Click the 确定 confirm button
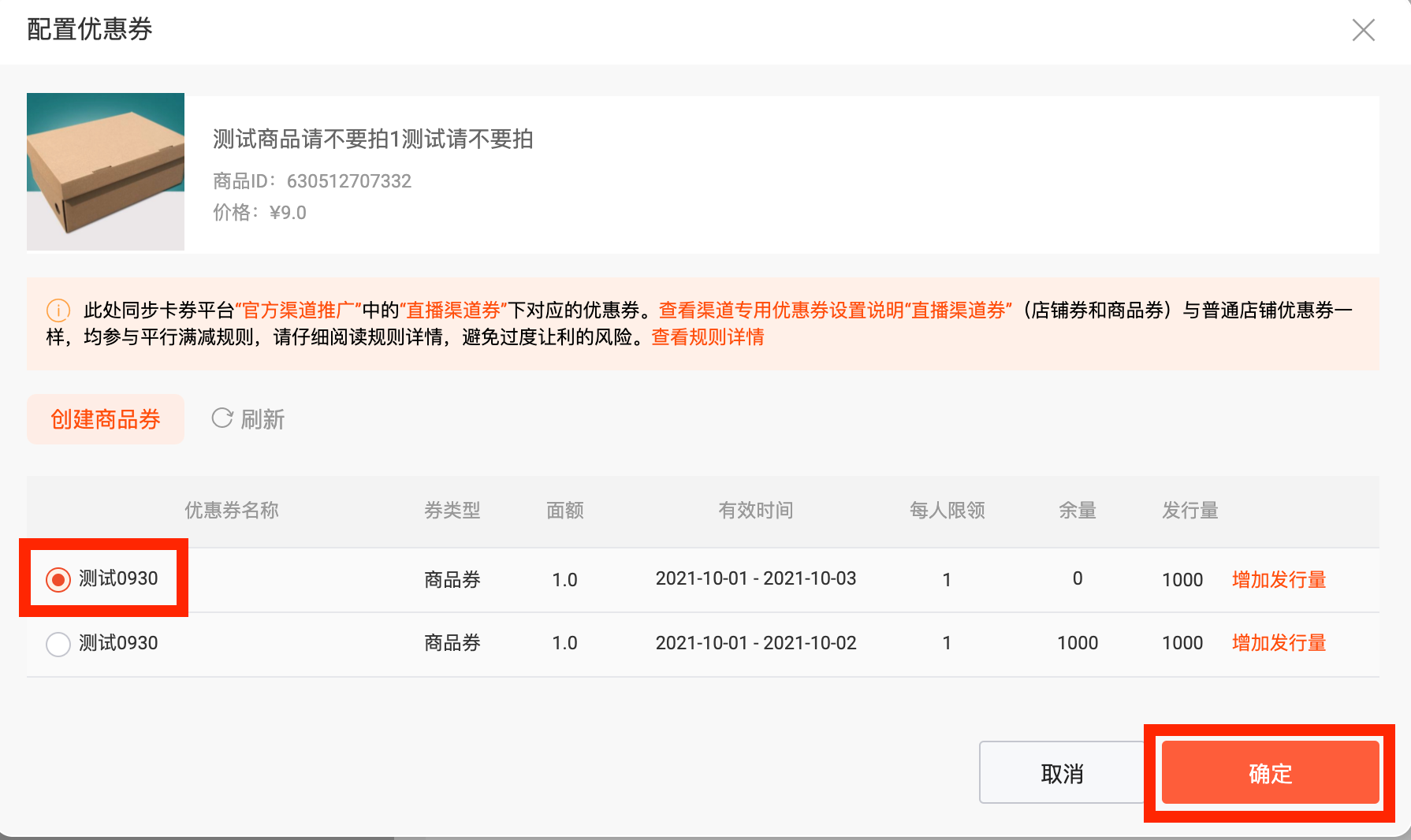The height and width of the screenshot is (840, 1411). click(1270, 773)
